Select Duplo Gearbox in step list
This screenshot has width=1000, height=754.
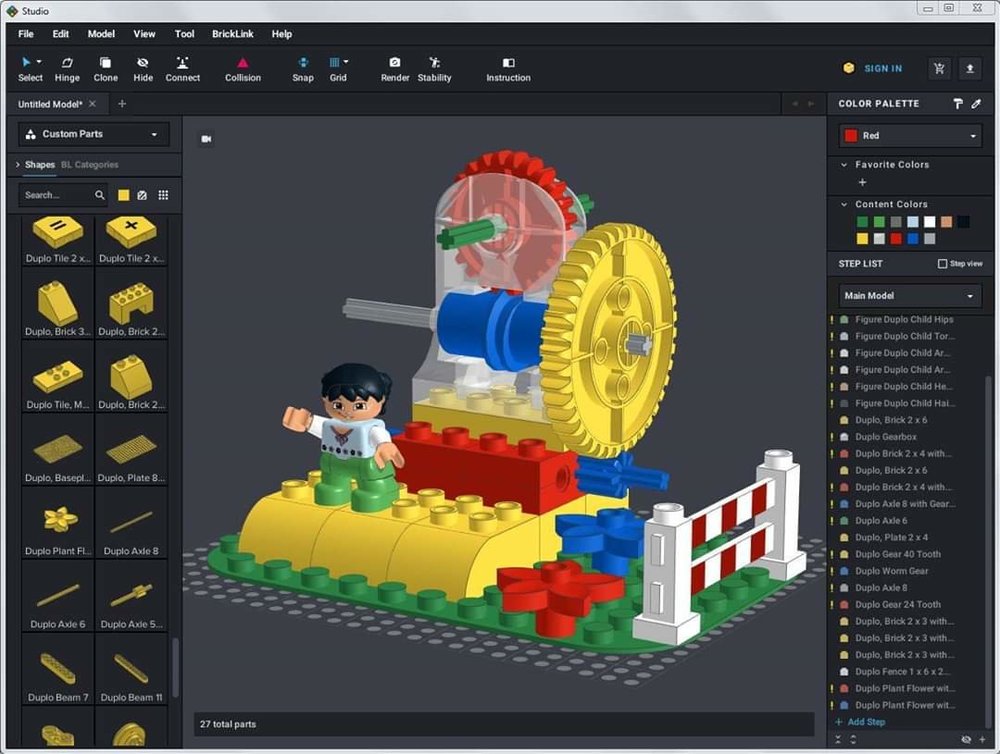pyautogui.click(x=886, y=437)
